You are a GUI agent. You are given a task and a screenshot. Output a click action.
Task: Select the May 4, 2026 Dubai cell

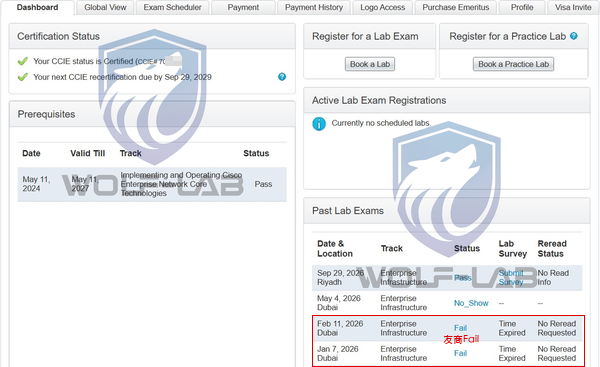tap(339, 303)
